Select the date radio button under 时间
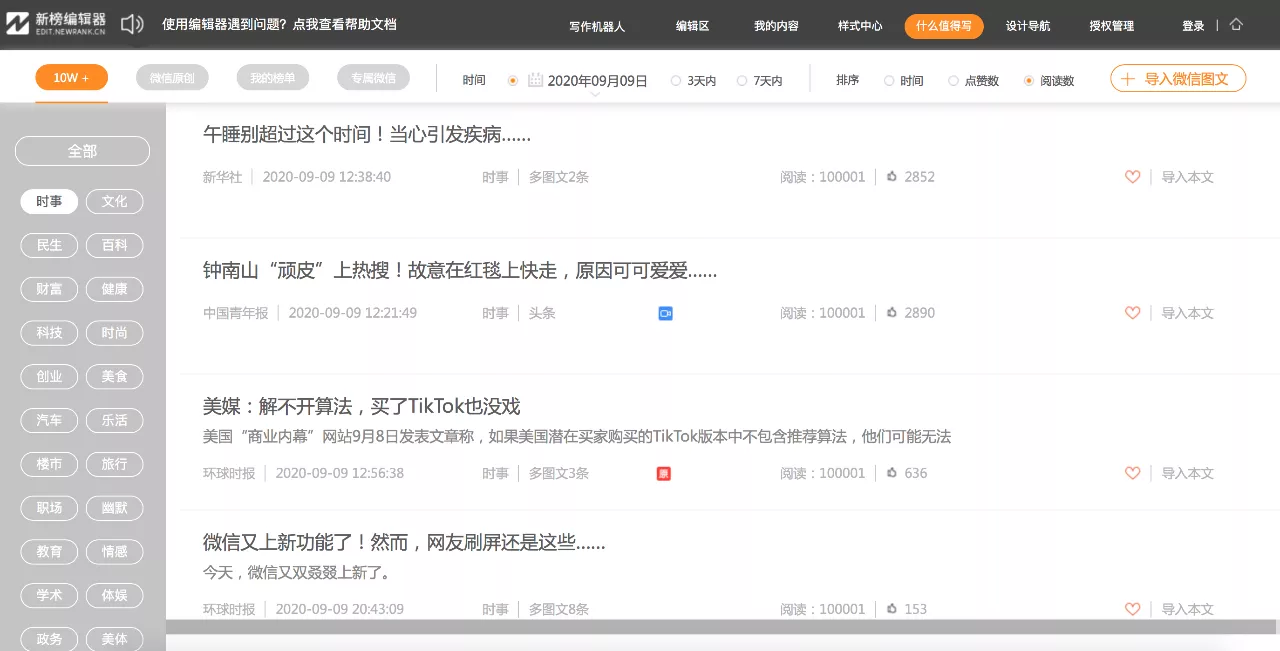The image size is (1280, 651). [x=513, y=80]
